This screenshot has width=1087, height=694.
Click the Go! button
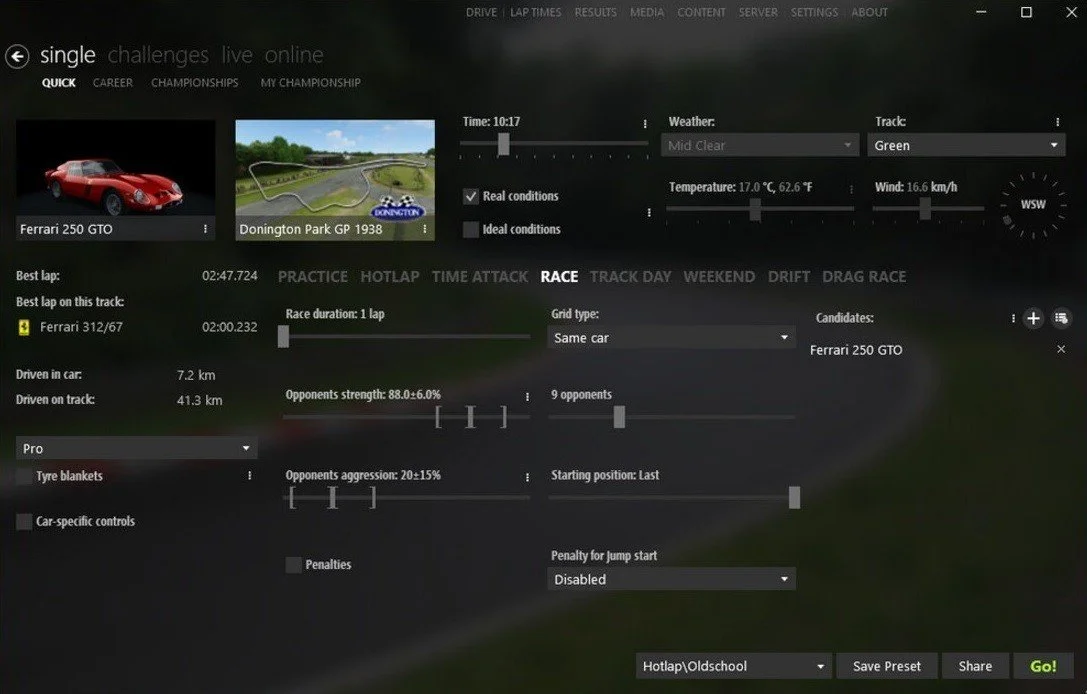(1043, 666)
